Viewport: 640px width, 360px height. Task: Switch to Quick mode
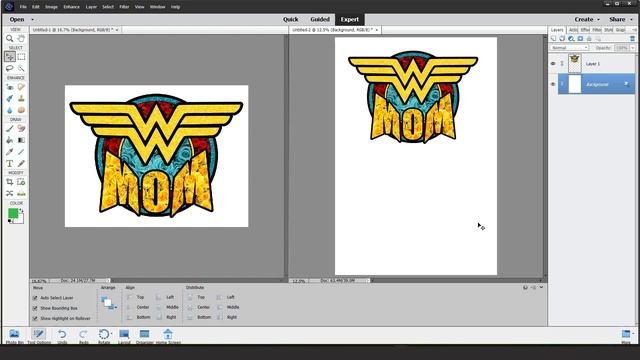coord(291,20)
